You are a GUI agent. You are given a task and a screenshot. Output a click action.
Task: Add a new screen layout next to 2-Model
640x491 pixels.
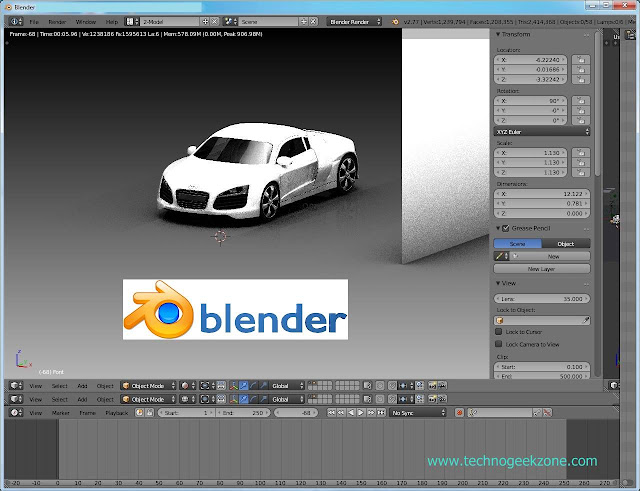pyautogui.click(x=205, y=21)
